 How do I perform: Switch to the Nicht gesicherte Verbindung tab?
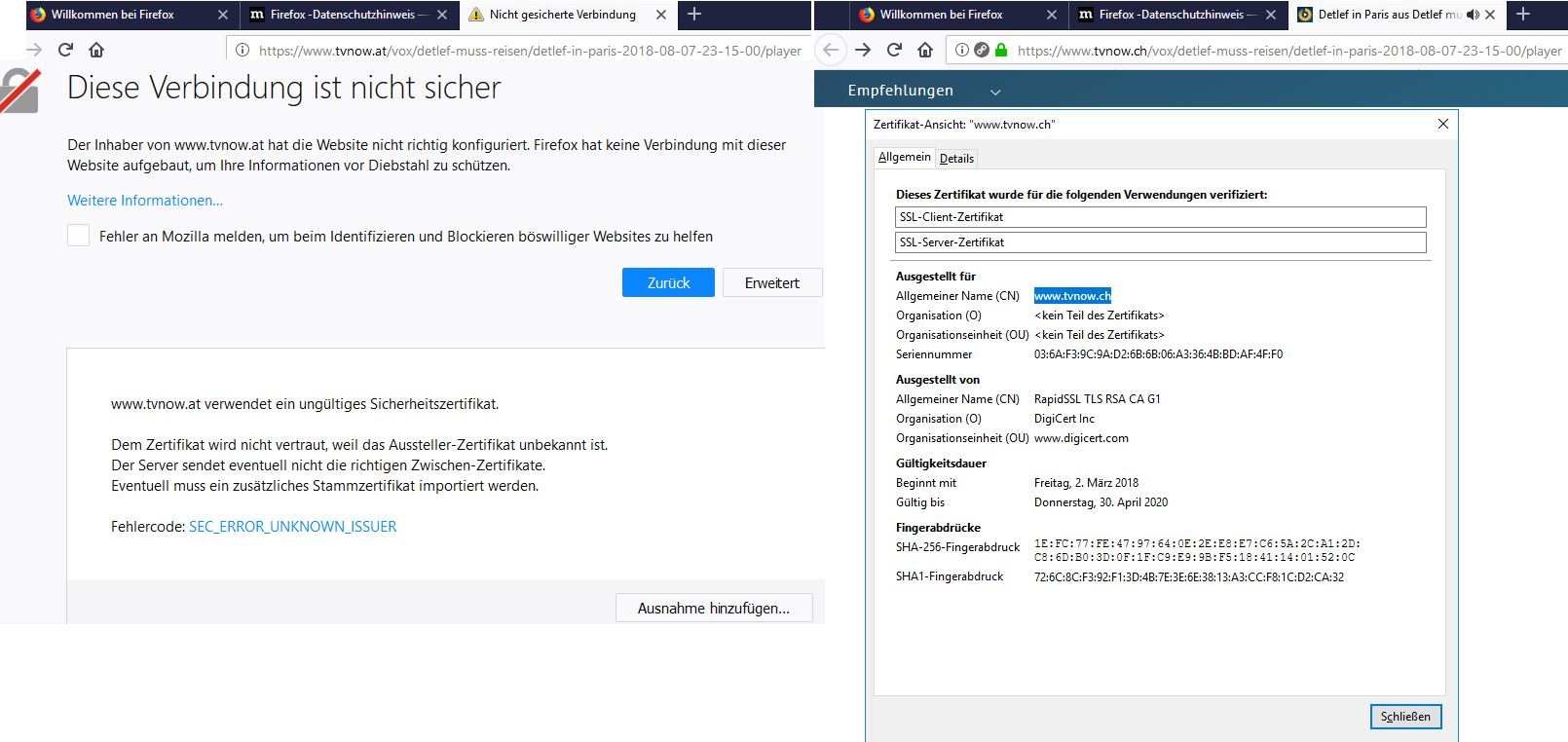(562, 15)
